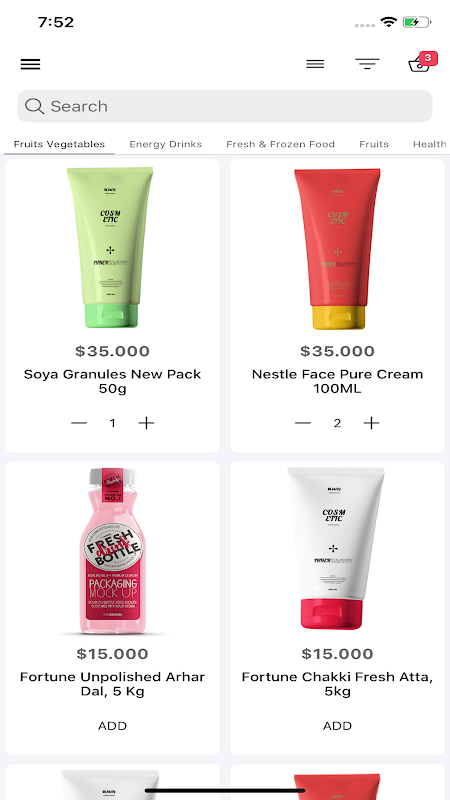This screenshot has height=800, width=450.
Task: Focus the Search input field
Action: [225, 106]
